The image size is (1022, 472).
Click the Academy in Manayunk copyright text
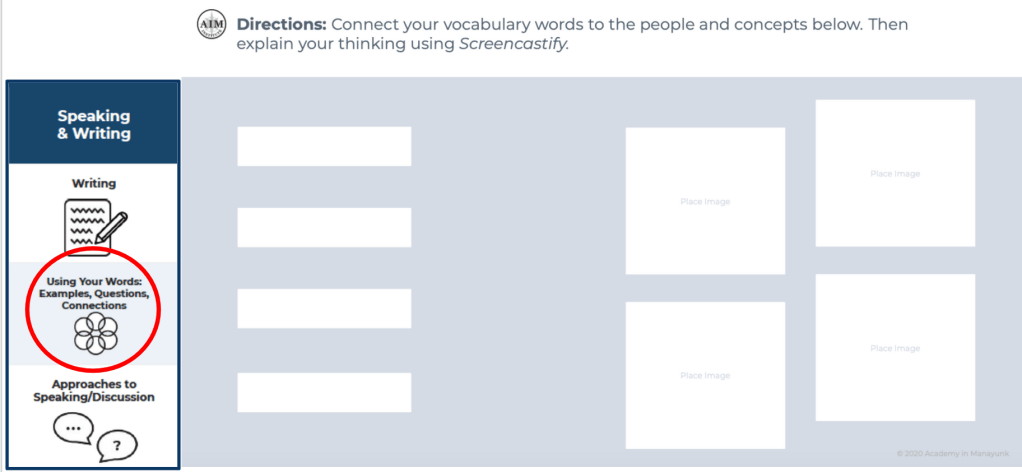(x=938, y=454)
